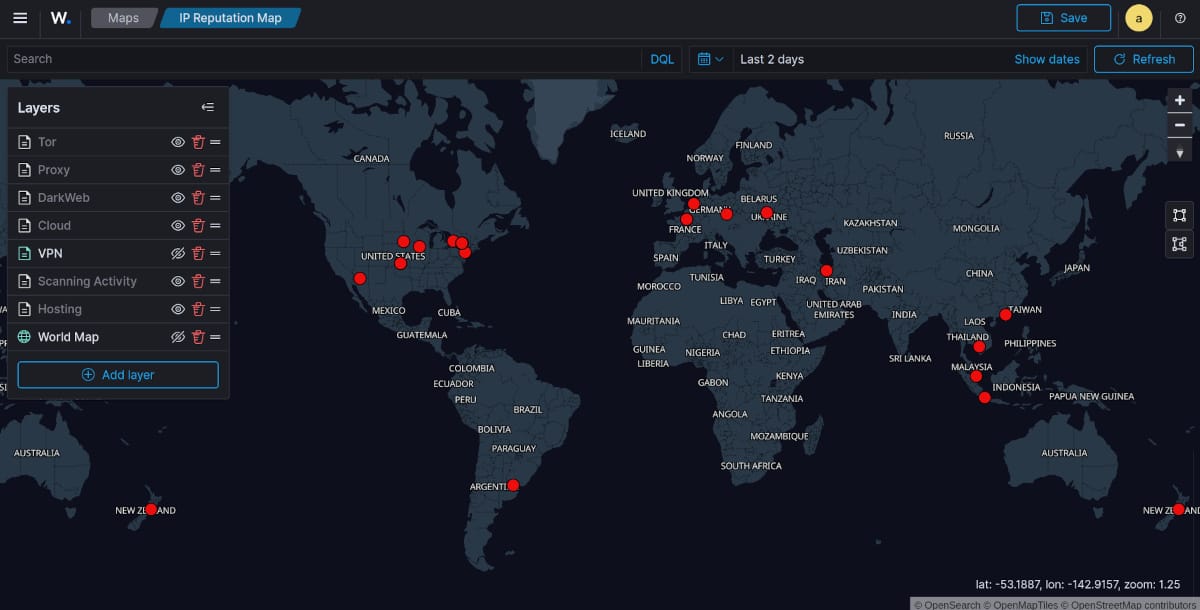Open the help icon in header

point(1180,18)
